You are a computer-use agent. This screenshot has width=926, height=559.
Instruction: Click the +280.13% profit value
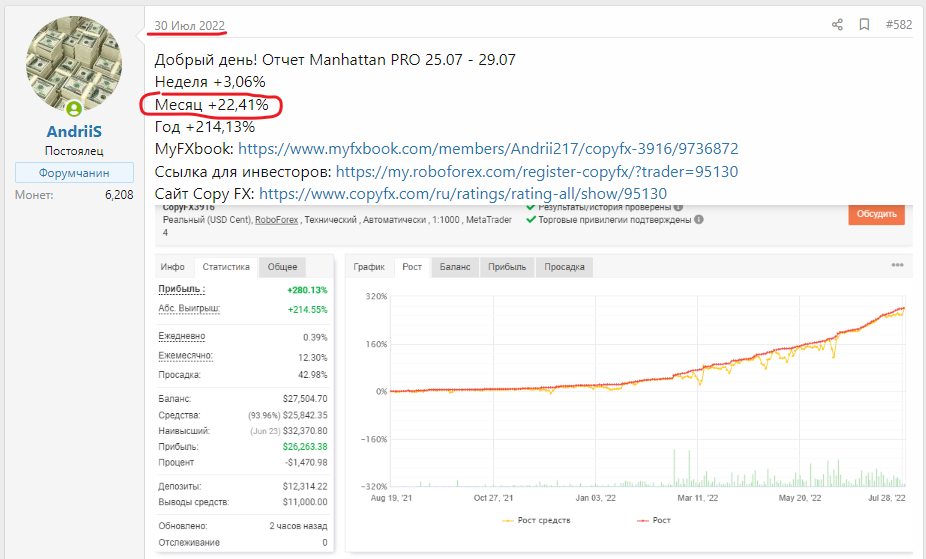tap(307, 290)
